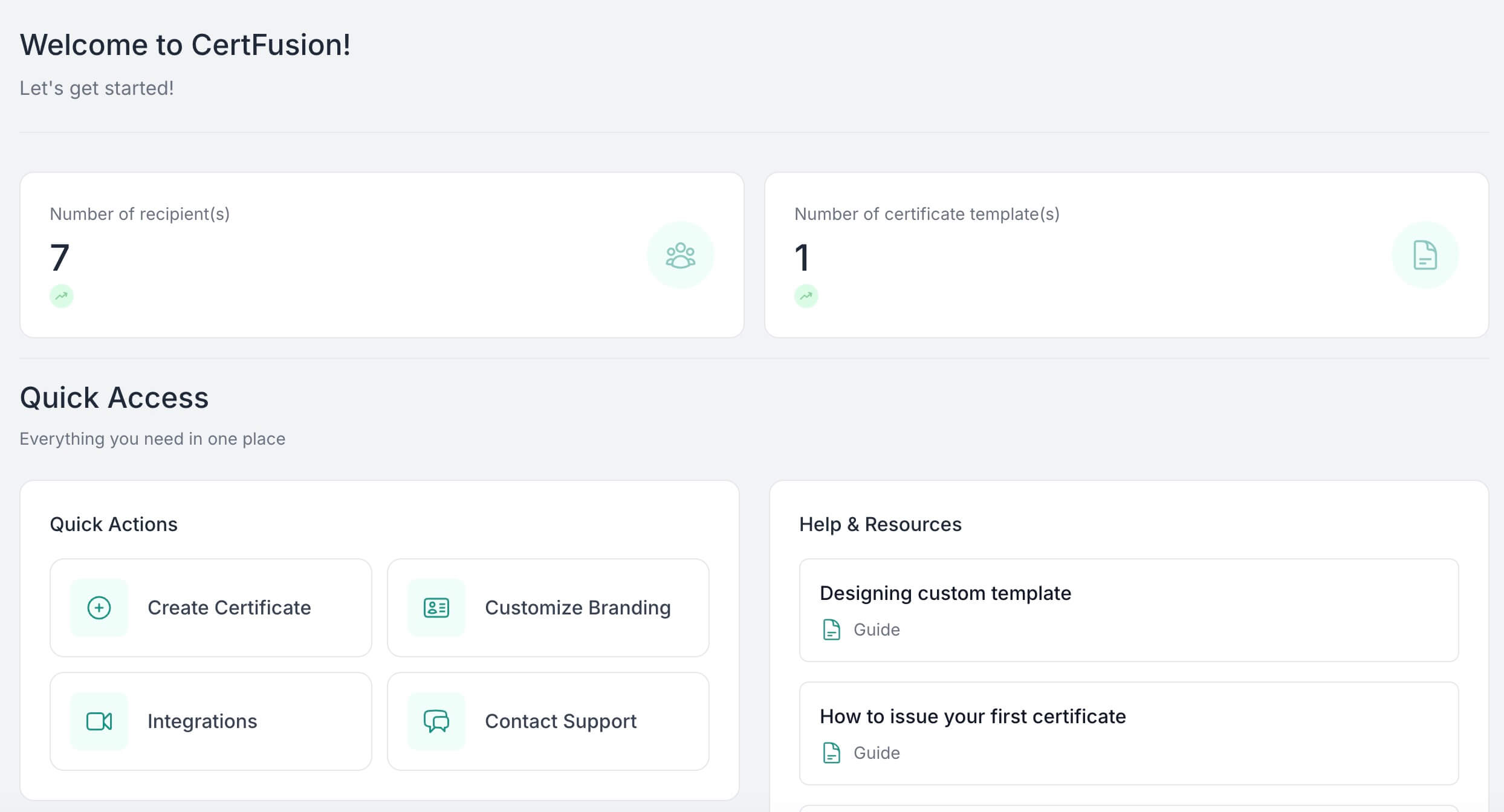Click the video camera Integrations icon

pyautogui.click(x=99, y=721)
